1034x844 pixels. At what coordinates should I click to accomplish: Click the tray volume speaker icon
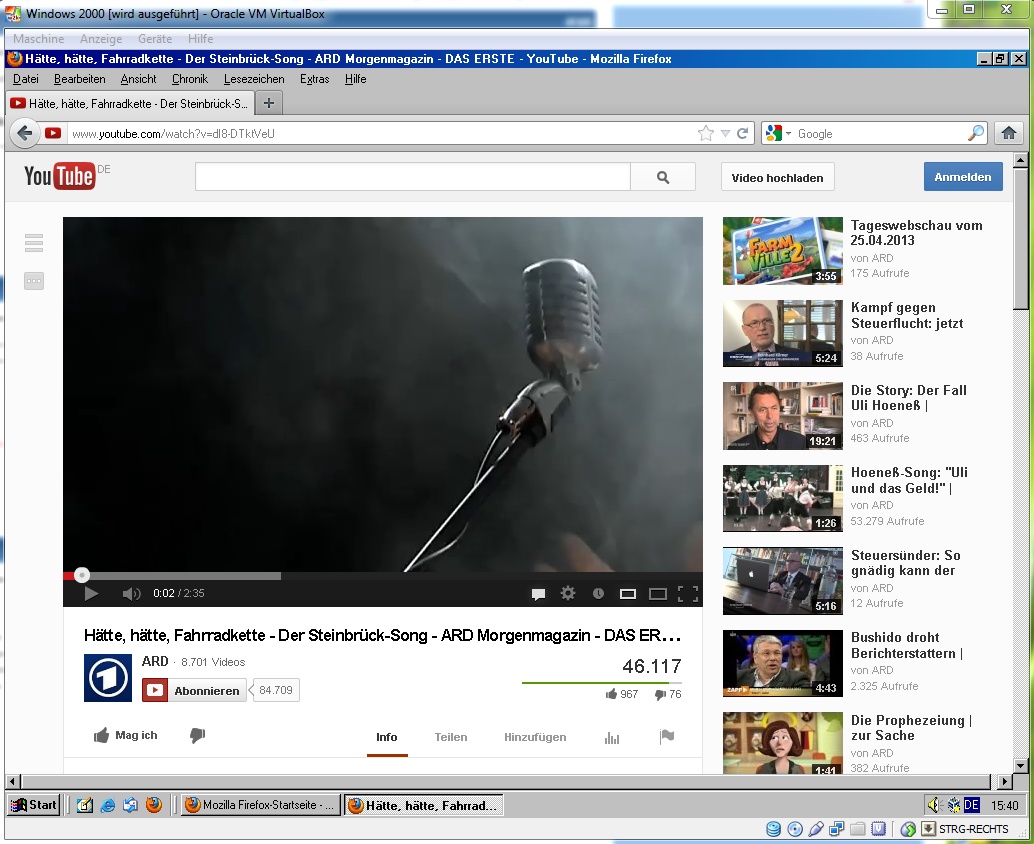pyautogui.click(x=933, y=805)
